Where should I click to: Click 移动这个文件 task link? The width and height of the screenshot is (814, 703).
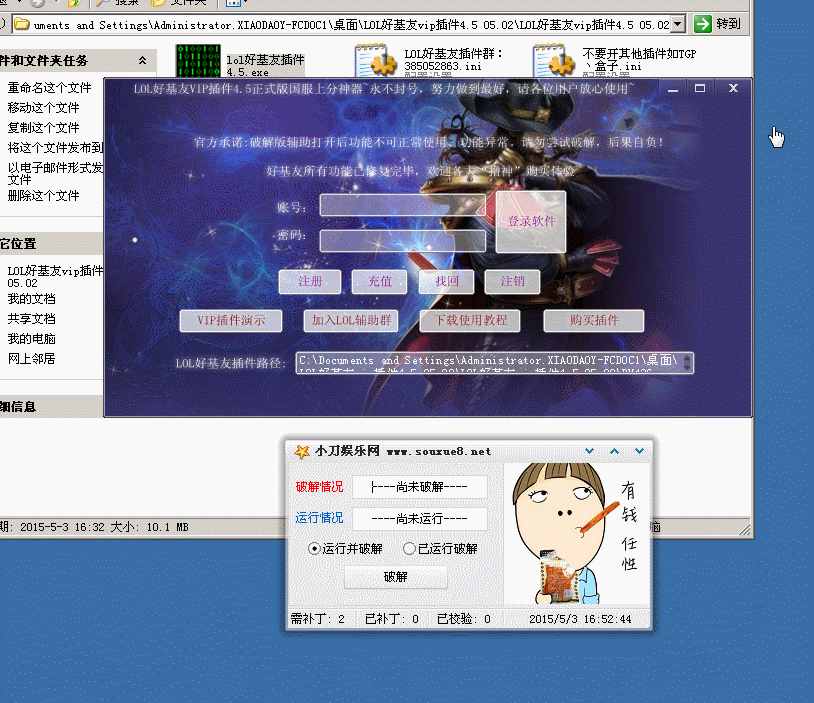coord(43,107)
